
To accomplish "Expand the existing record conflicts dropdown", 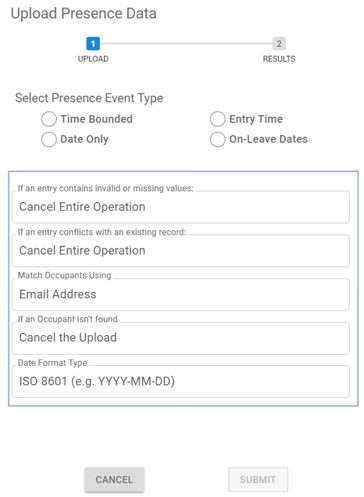I will pos(181,251).
